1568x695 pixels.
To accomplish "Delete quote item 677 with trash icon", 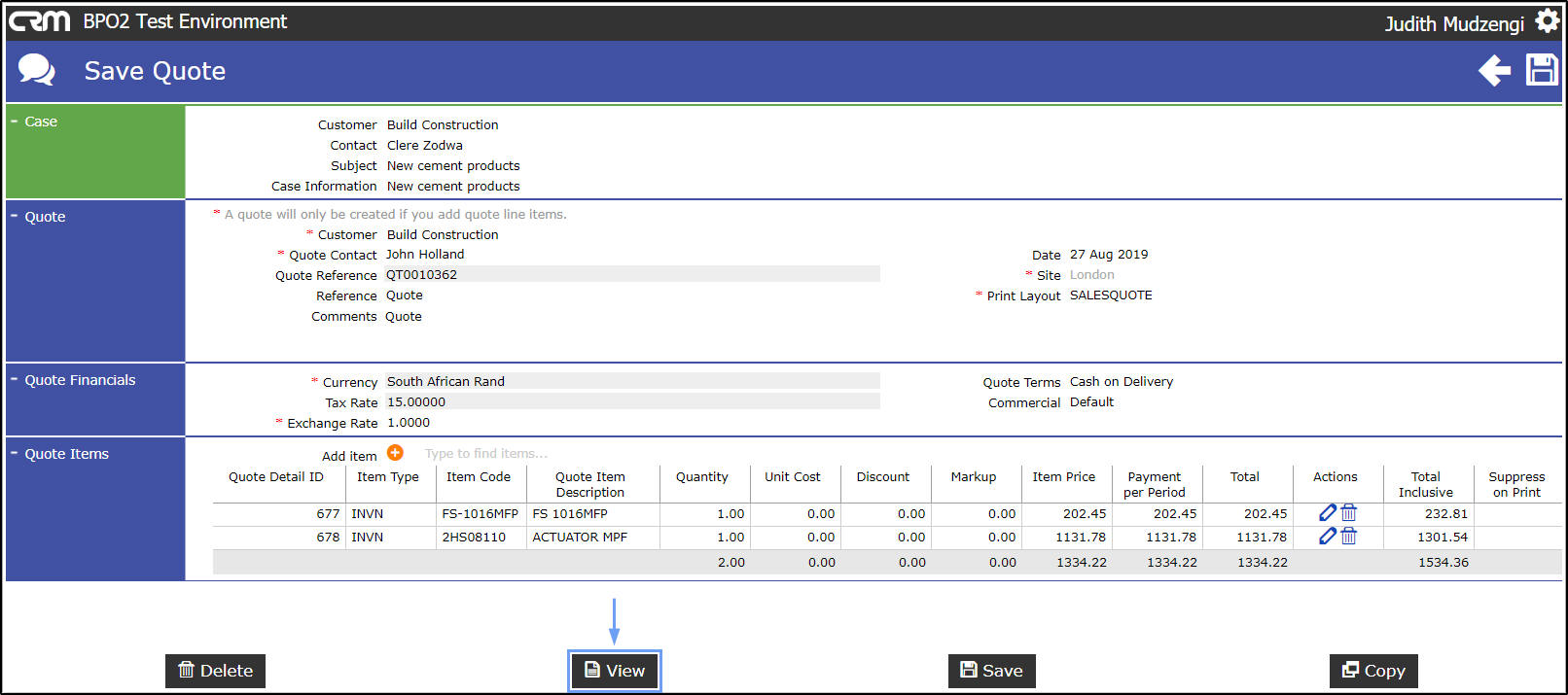I will coord(1349,513).
